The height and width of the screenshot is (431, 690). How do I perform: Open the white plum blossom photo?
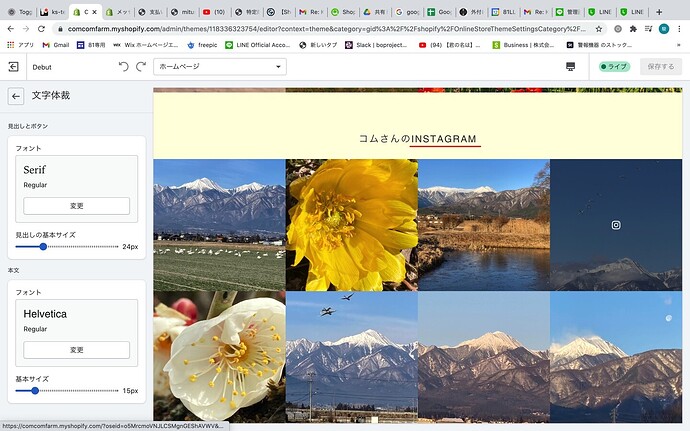220,357
